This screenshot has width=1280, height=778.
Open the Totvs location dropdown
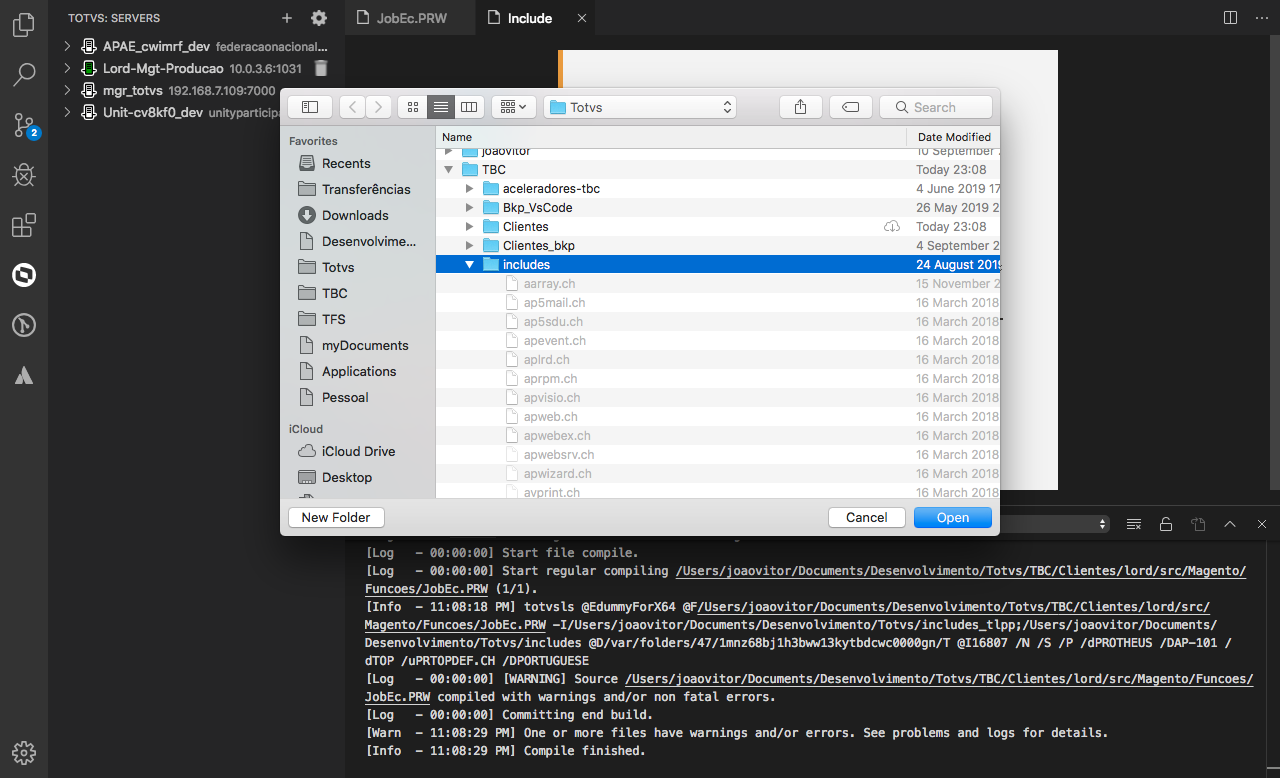tap(639, 106)
